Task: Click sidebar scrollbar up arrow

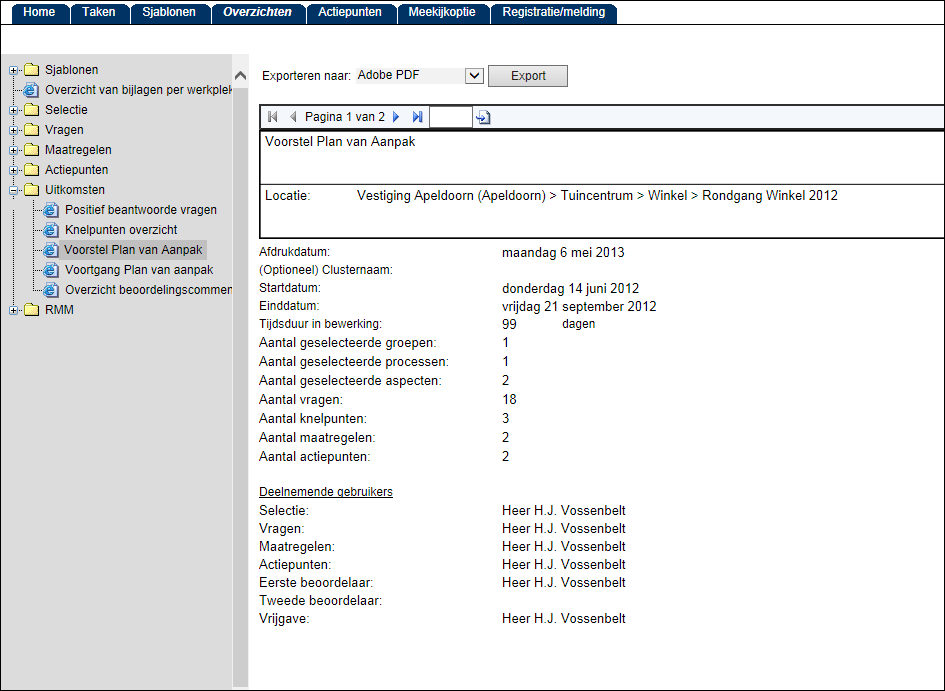Action: [240, 76]
